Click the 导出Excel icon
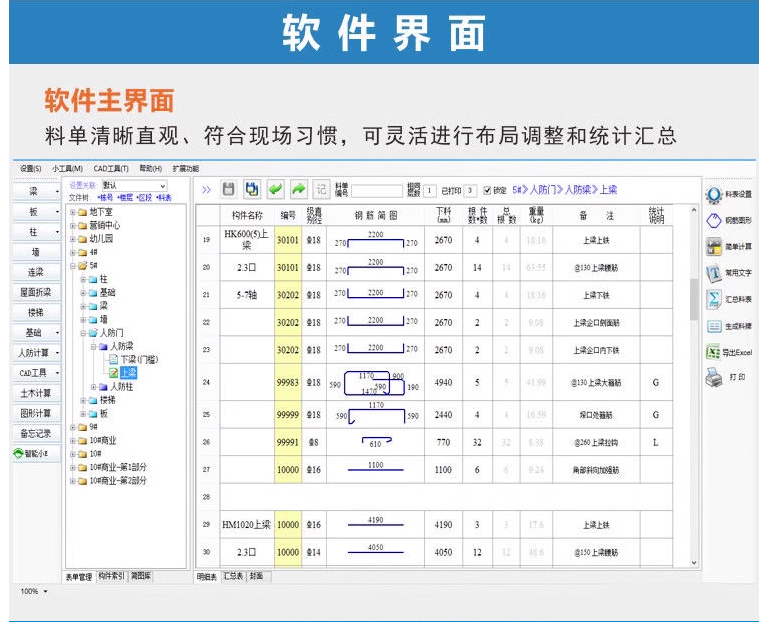The image size is (765, 622). click(x=714, y=352)
